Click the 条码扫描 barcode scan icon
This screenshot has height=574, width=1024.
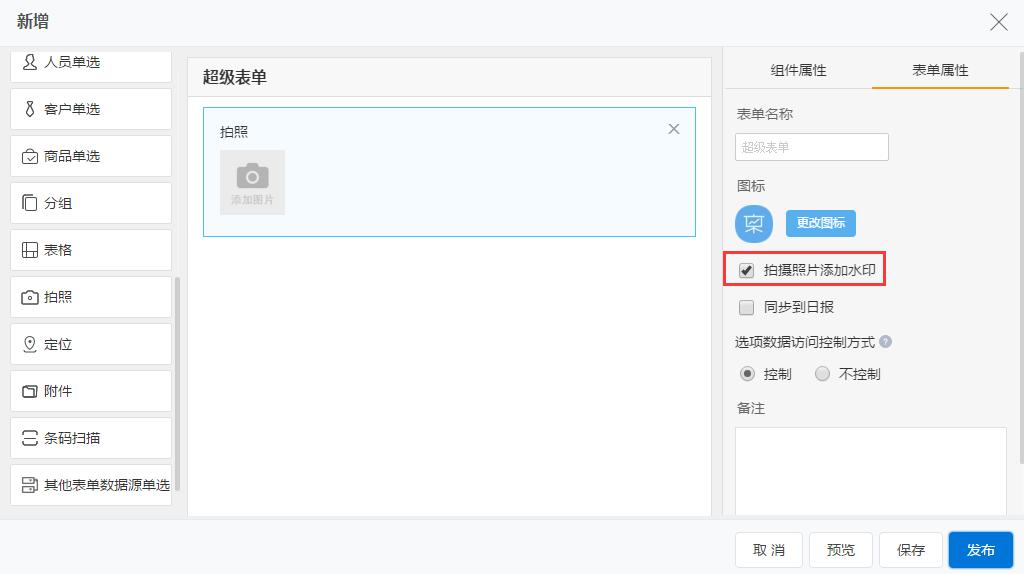[30, 438]
